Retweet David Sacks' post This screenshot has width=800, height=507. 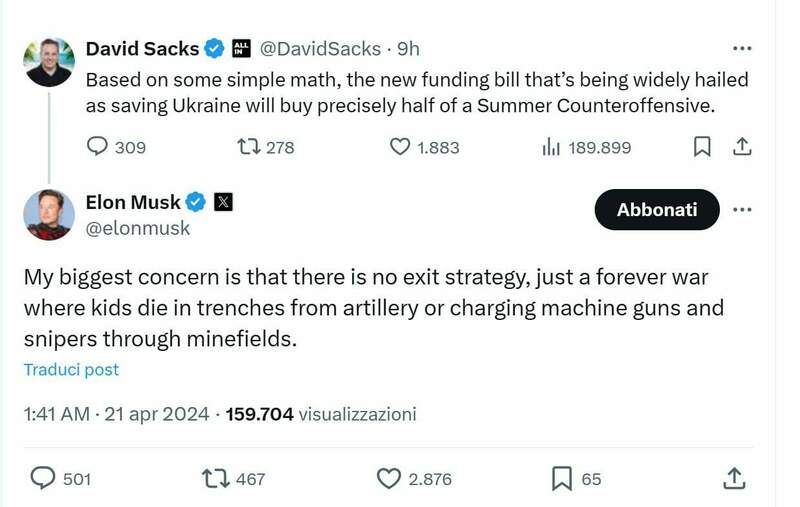click(247, 147)
